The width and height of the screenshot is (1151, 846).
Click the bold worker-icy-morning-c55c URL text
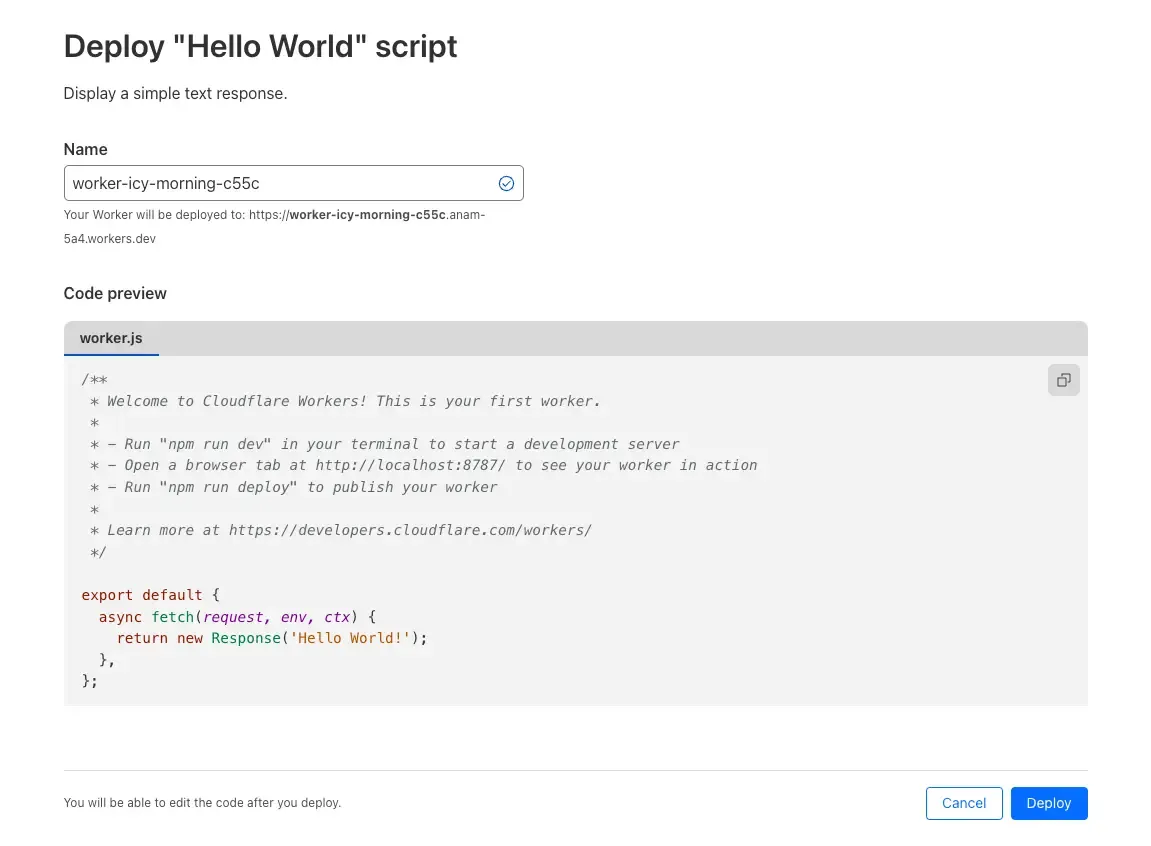[367, 215]
